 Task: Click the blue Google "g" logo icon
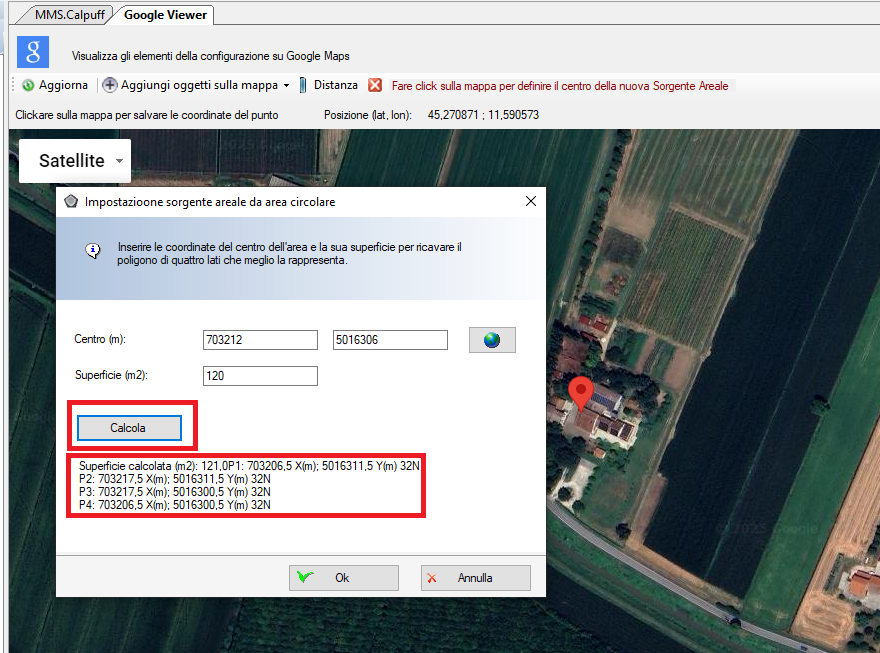click(x=33, y=53)
